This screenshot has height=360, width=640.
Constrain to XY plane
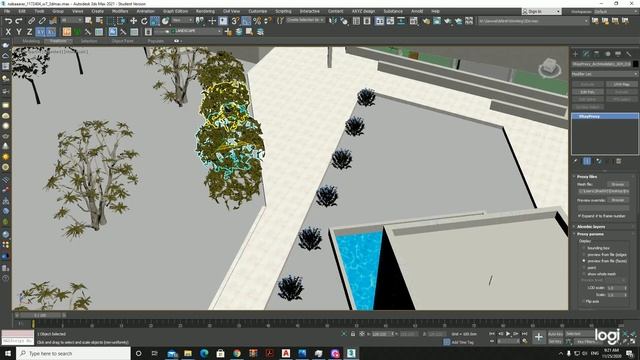point(40,31)
